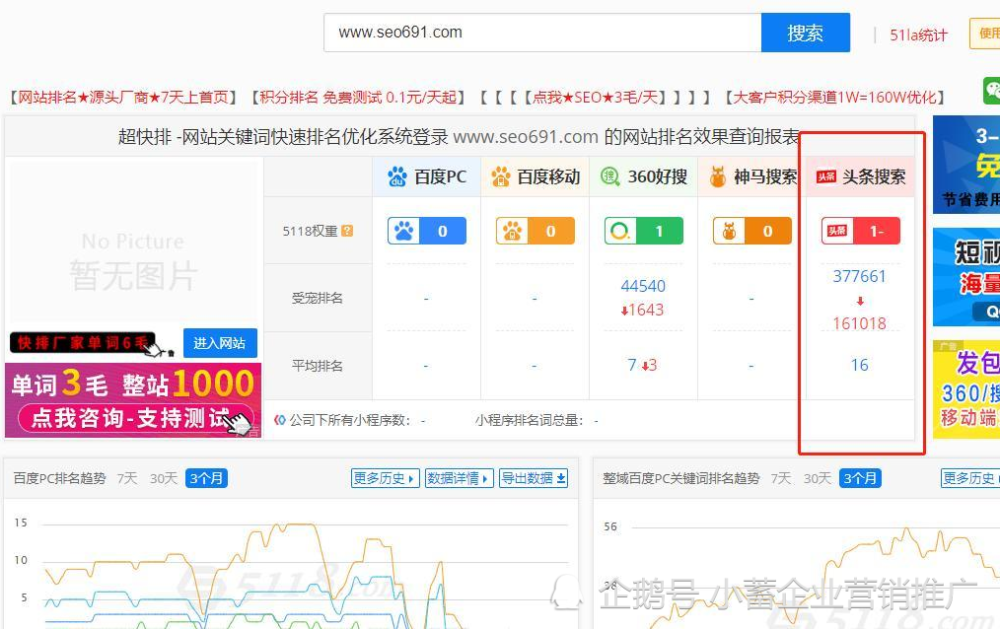Image resolution: width=1000 pixels, height=629 pixels.
Task: Open the 51la统计 link
Action: (x=918, y=35)
